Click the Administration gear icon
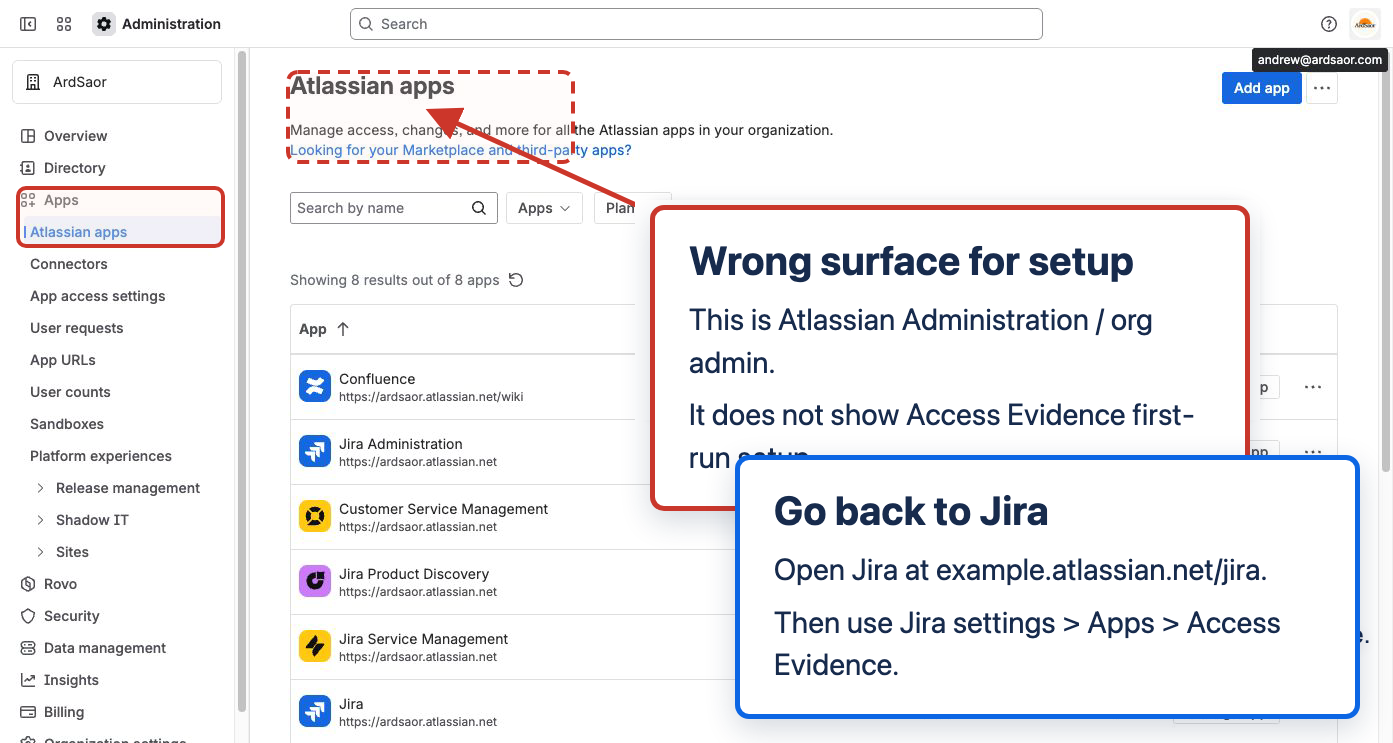 104,24
